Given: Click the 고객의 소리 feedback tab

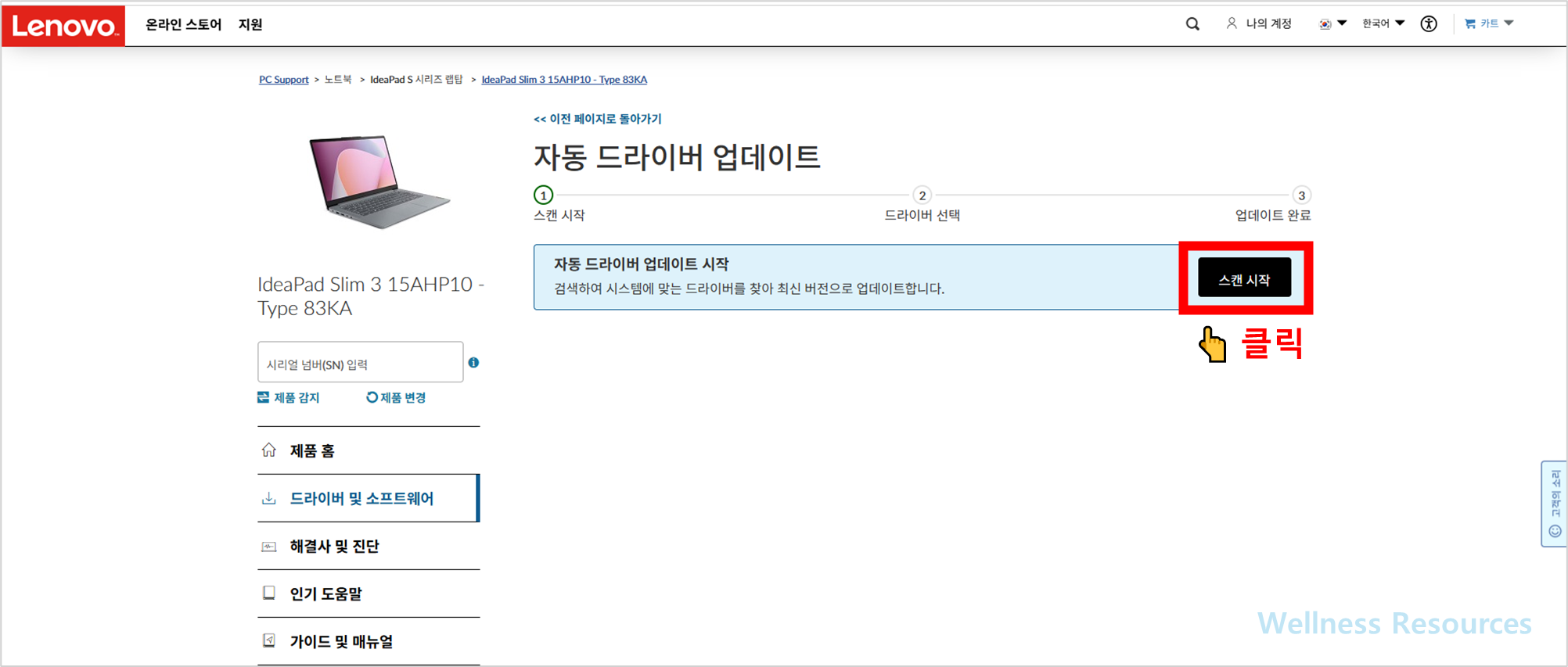Looking at the screenshot, I should tap(1555, 504).
